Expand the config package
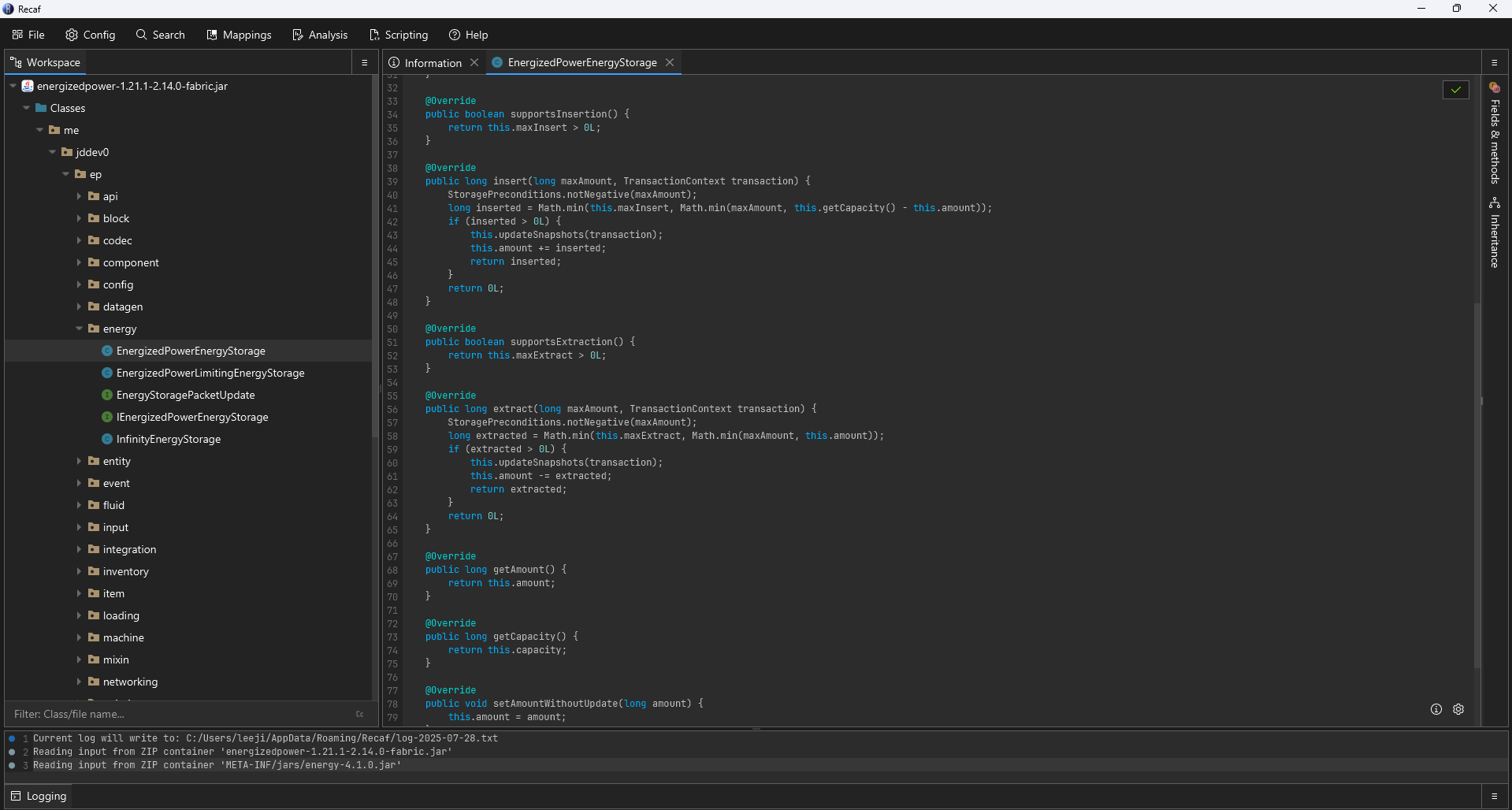 (79, 284)
